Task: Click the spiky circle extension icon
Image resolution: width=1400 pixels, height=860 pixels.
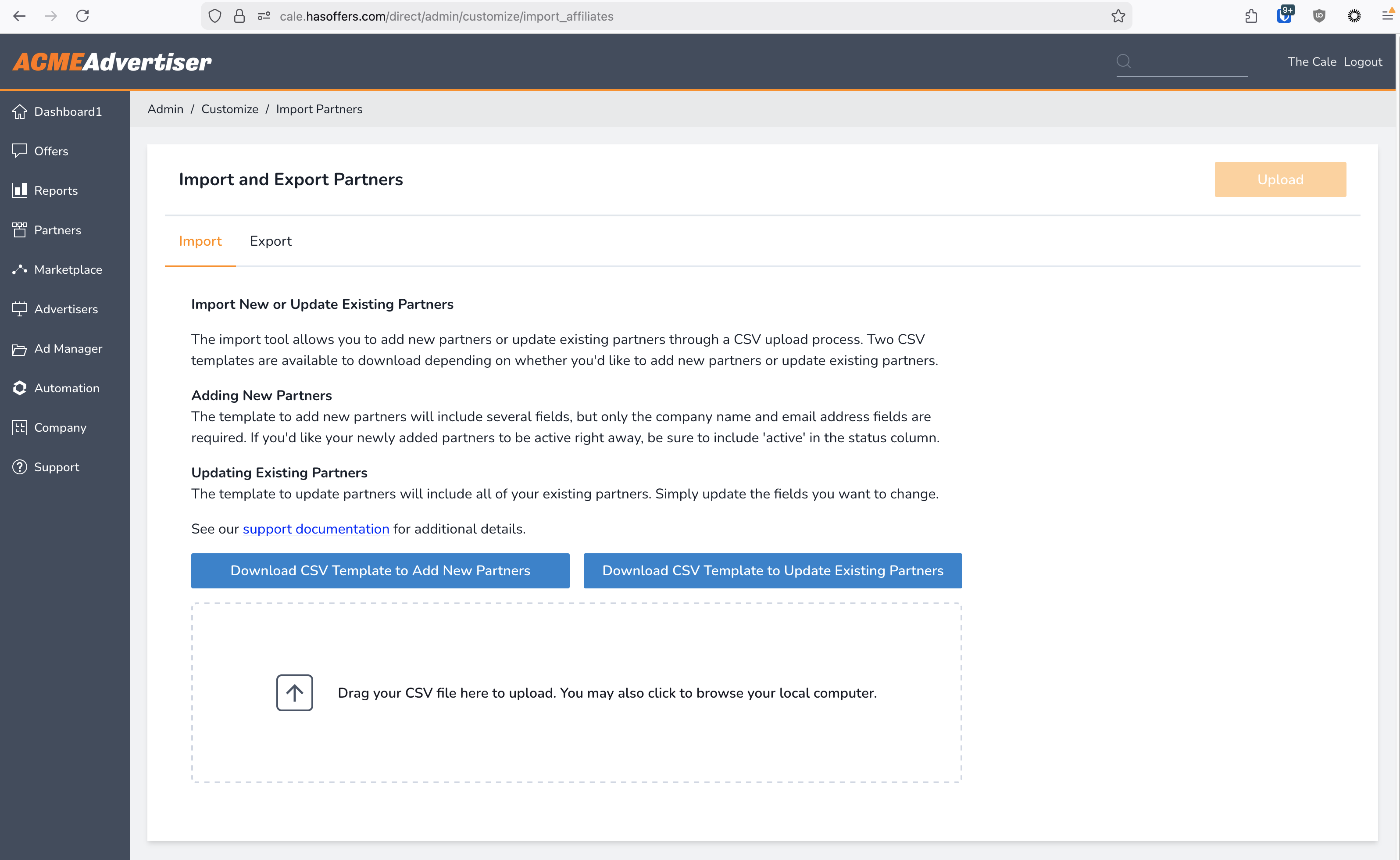Action: point(1354,16)
